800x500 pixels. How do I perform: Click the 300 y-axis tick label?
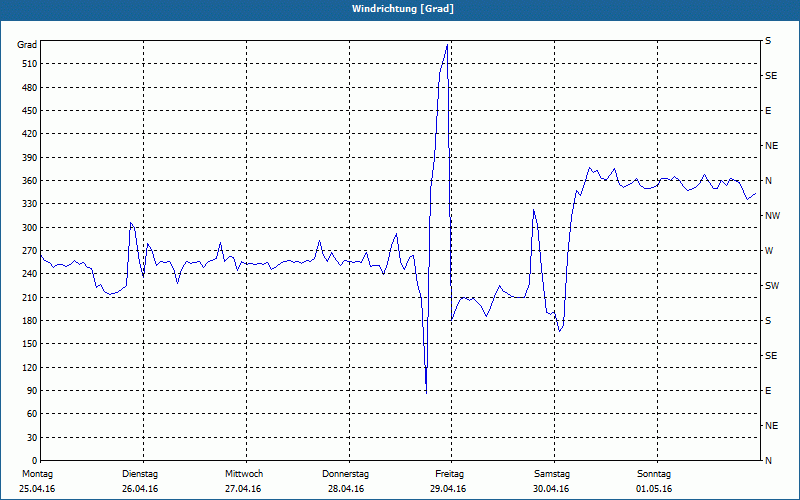tap(29, 228)
